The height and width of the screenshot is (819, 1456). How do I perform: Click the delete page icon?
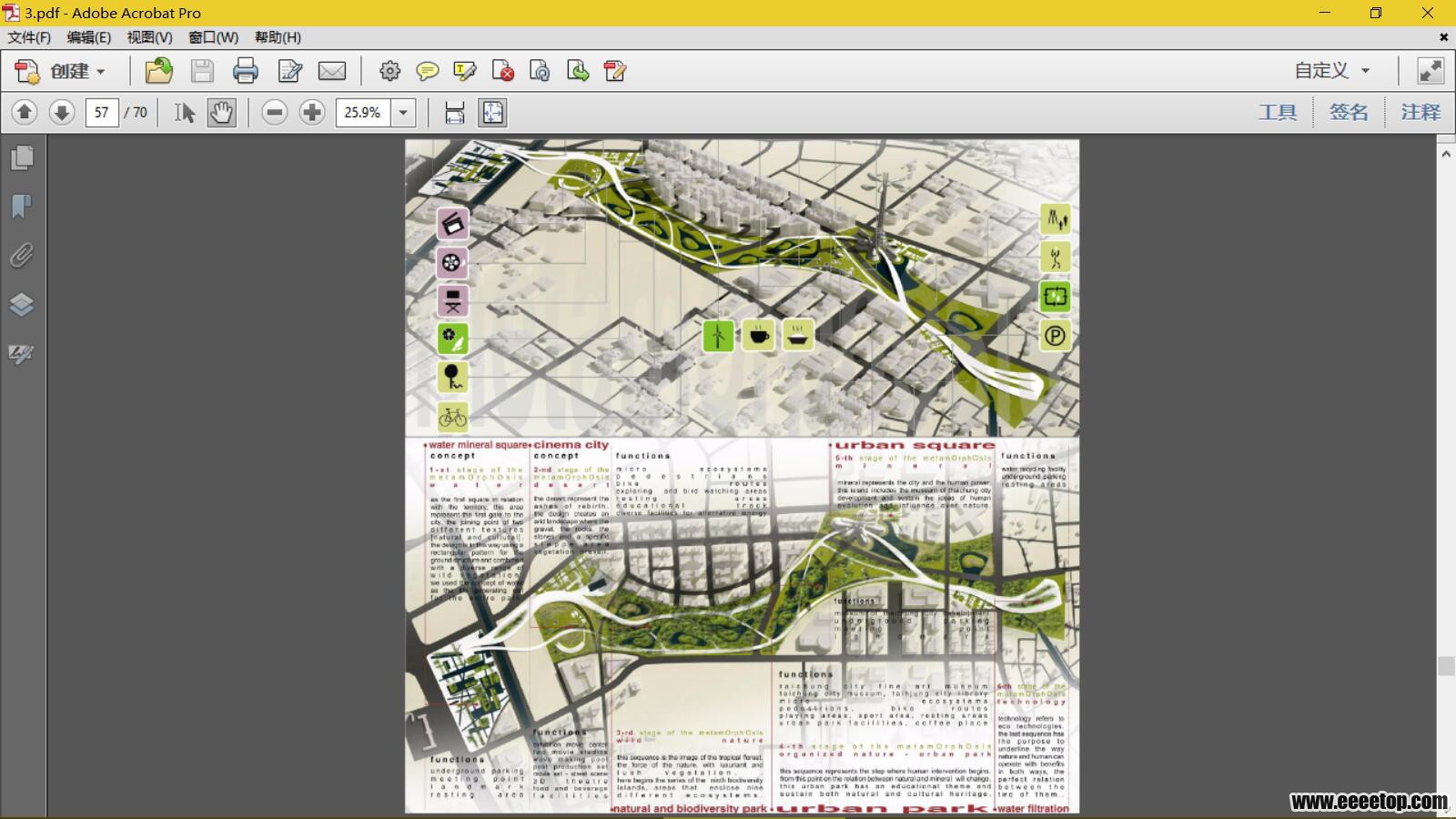[502, 71]
